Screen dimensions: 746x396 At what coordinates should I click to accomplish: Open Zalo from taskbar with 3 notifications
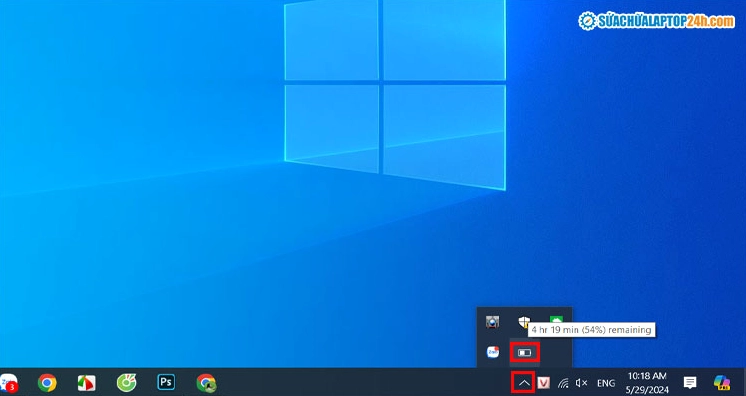pyautogui.click(x=9, y=383)
